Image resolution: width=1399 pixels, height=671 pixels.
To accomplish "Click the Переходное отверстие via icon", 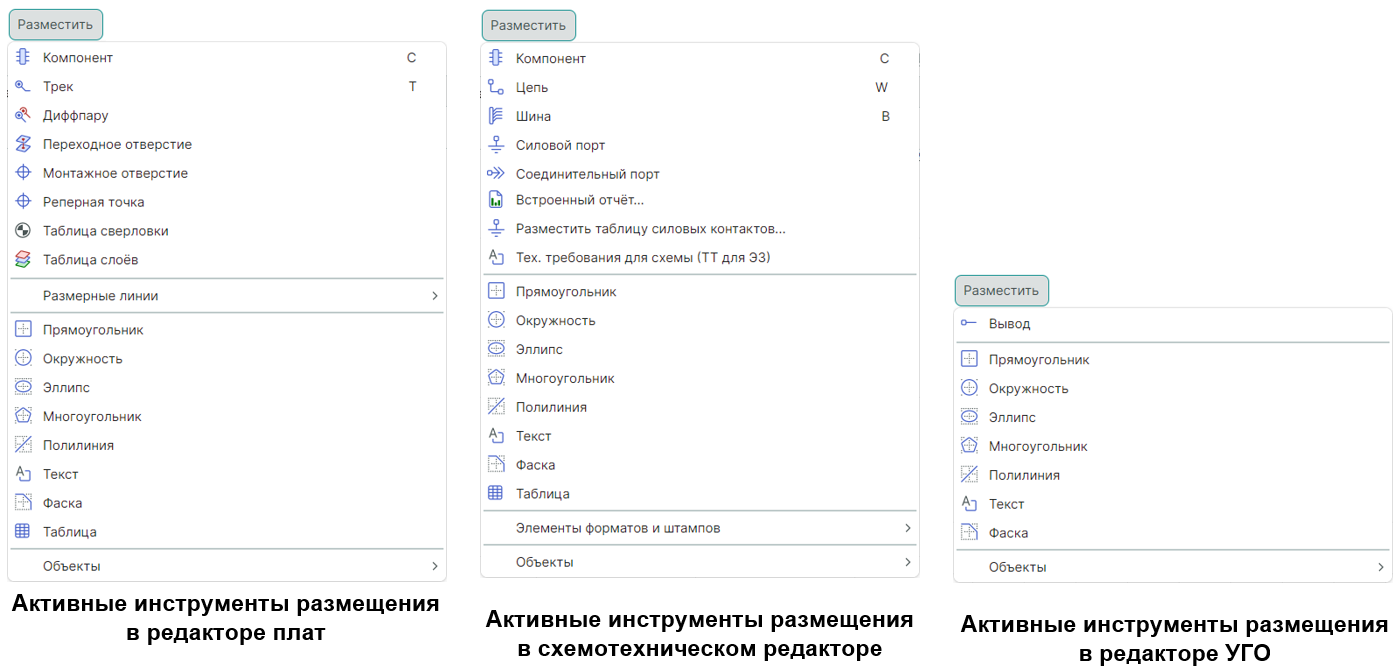I will 23,145.
